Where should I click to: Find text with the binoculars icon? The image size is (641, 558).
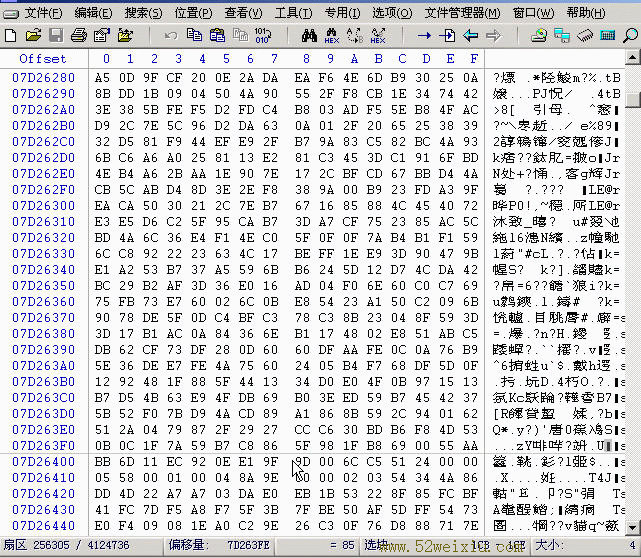309,36
